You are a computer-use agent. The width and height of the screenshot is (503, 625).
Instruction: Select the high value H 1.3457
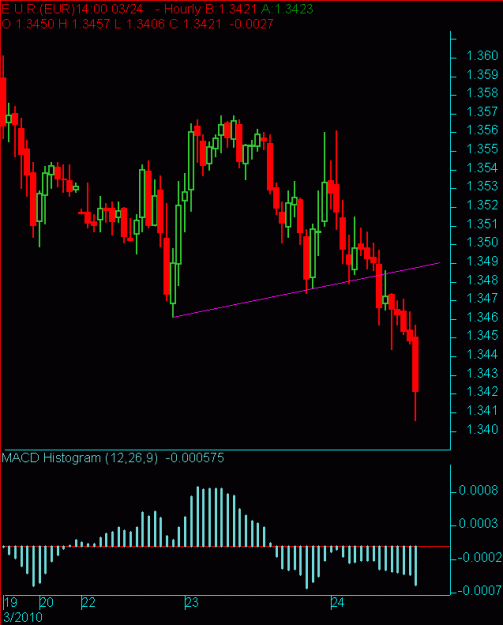[84, 24]
